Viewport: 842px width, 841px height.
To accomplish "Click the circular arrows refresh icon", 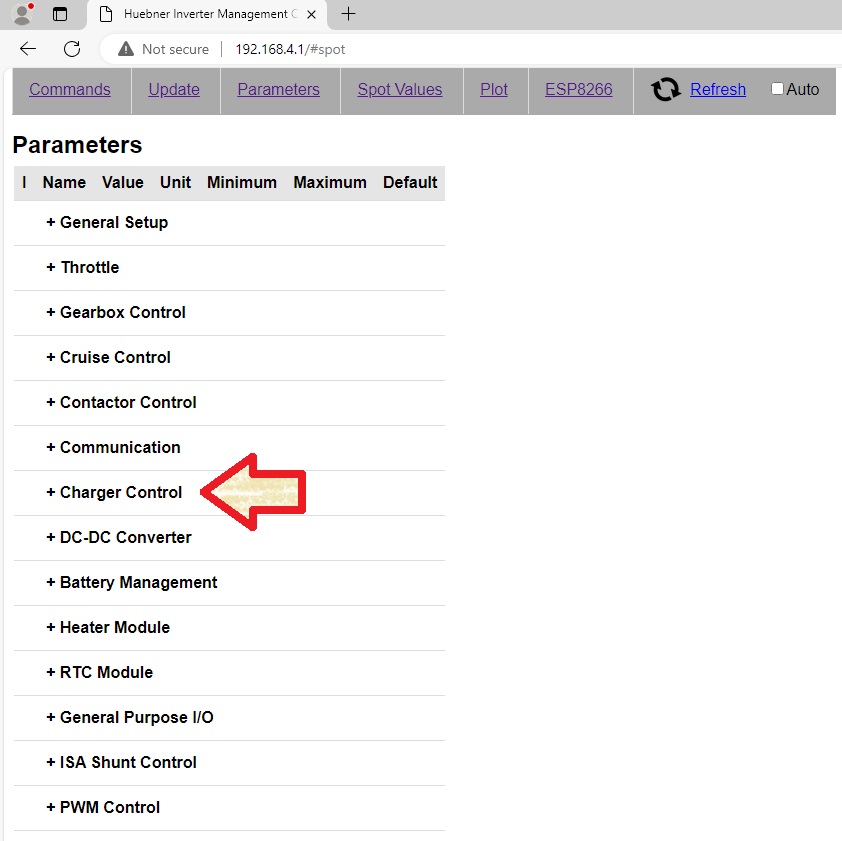I will click(x=666, y=90).
